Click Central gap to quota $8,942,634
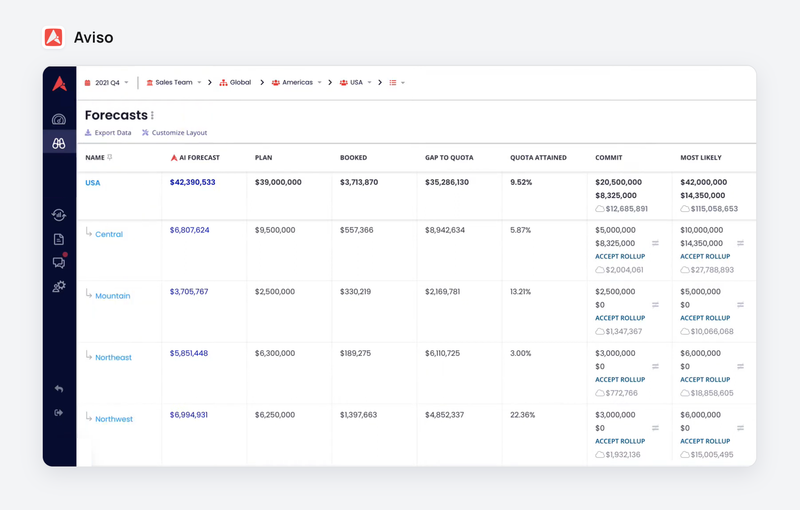The image size is (800, 510). tap(445, 230)
